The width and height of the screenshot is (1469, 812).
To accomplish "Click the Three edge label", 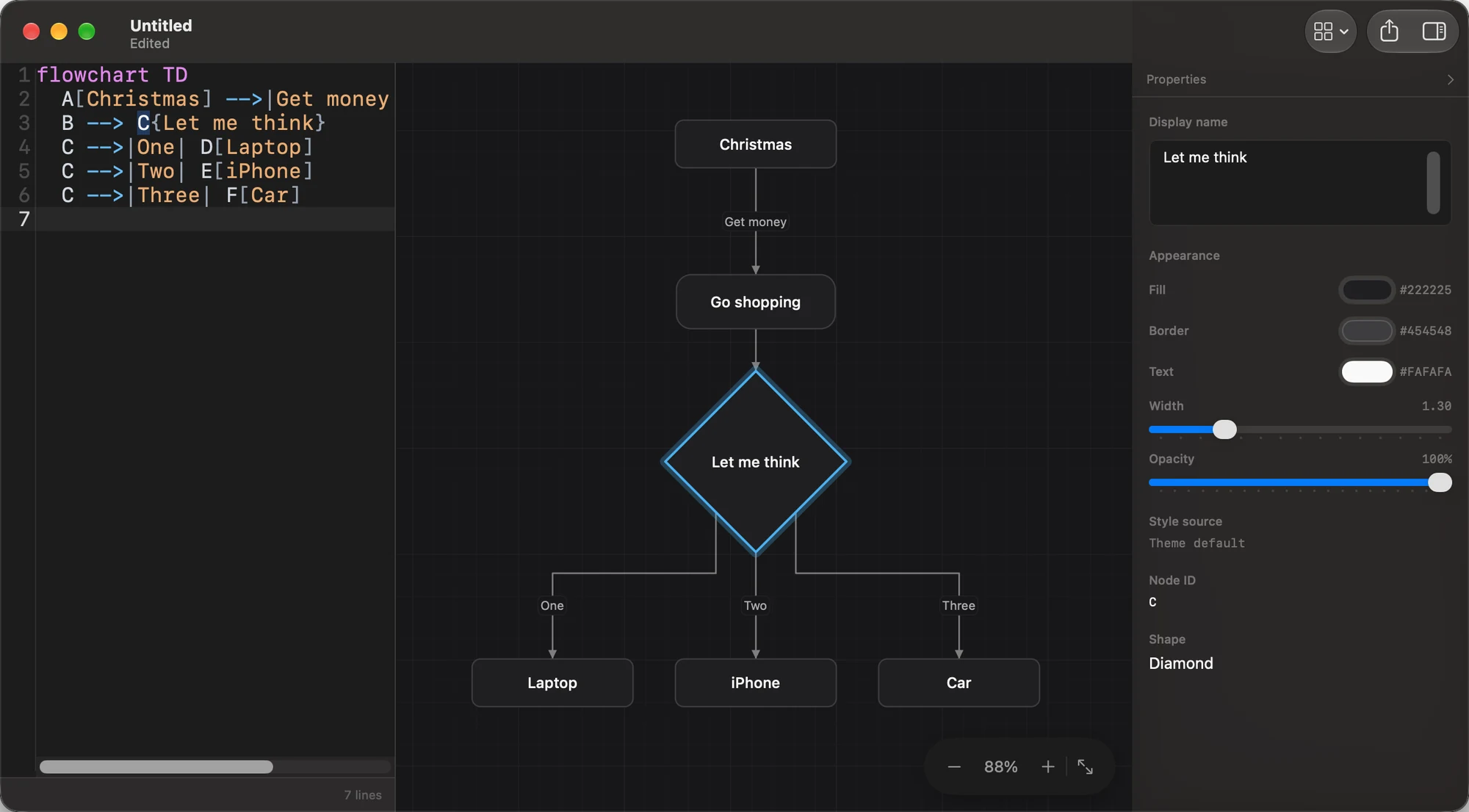I will pos(959,606).
